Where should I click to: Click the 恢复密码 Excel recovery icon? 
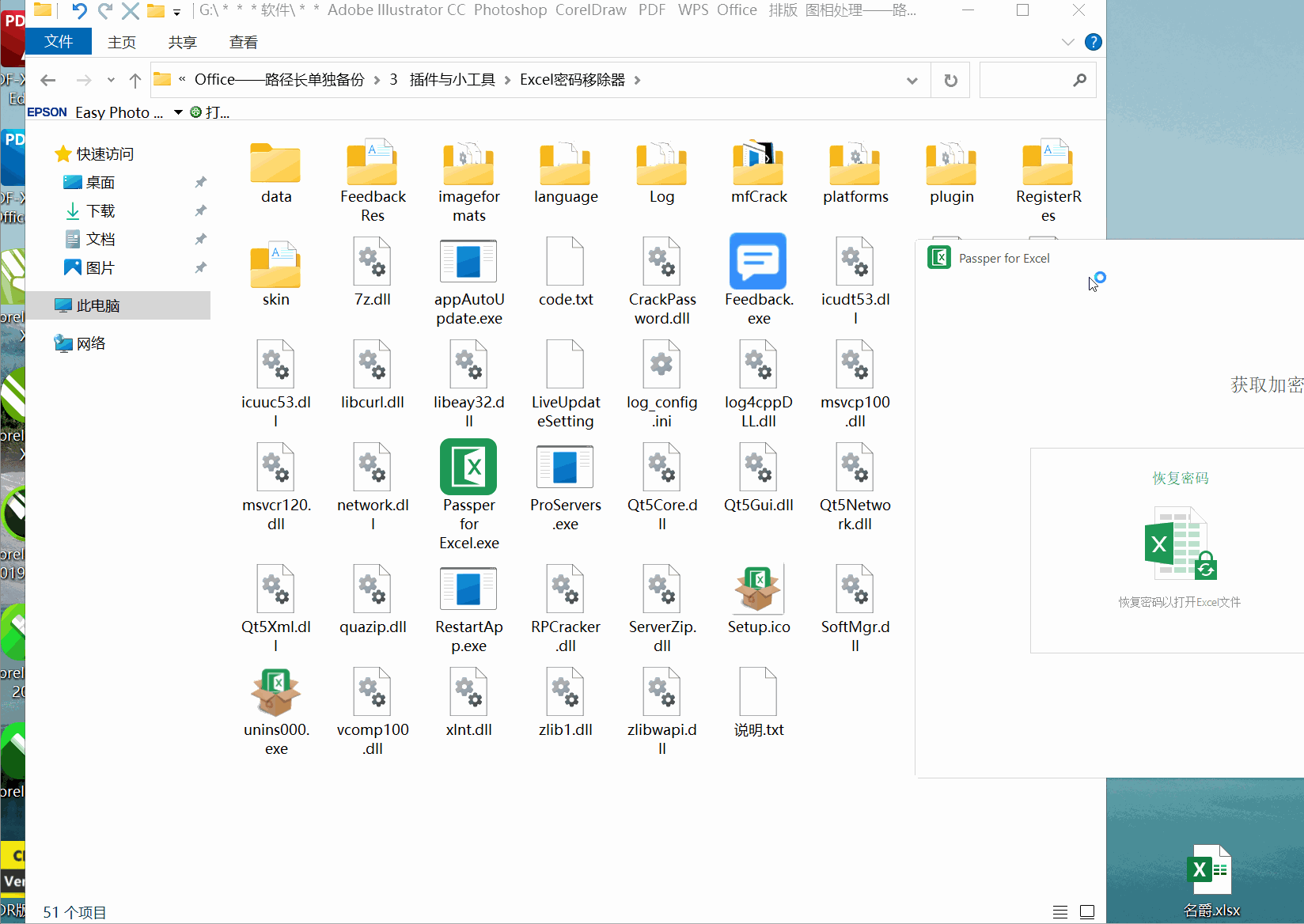[x=1180, y=544]
